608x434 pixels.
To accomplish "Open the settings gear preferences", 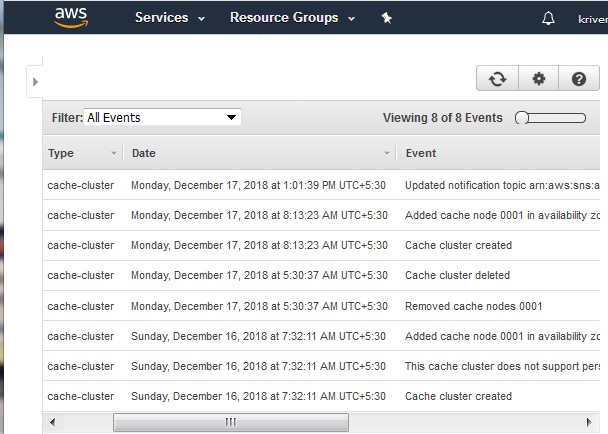I will pyautogui.click(x=539, y=79).
